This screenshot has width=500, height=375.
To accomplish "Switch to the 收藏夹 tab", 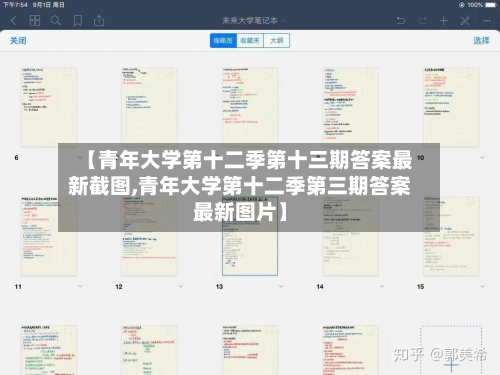I will [x=250, y=41].
